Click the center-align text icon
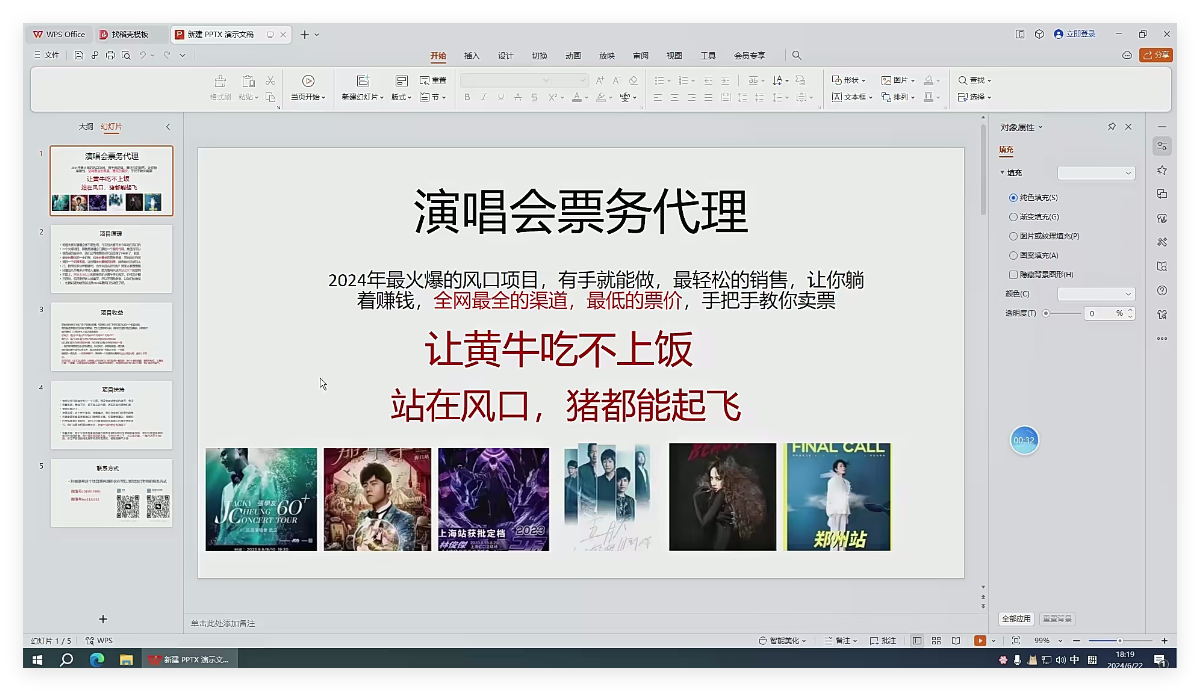Screen dimensions: 1200x691 pos(675,97)
